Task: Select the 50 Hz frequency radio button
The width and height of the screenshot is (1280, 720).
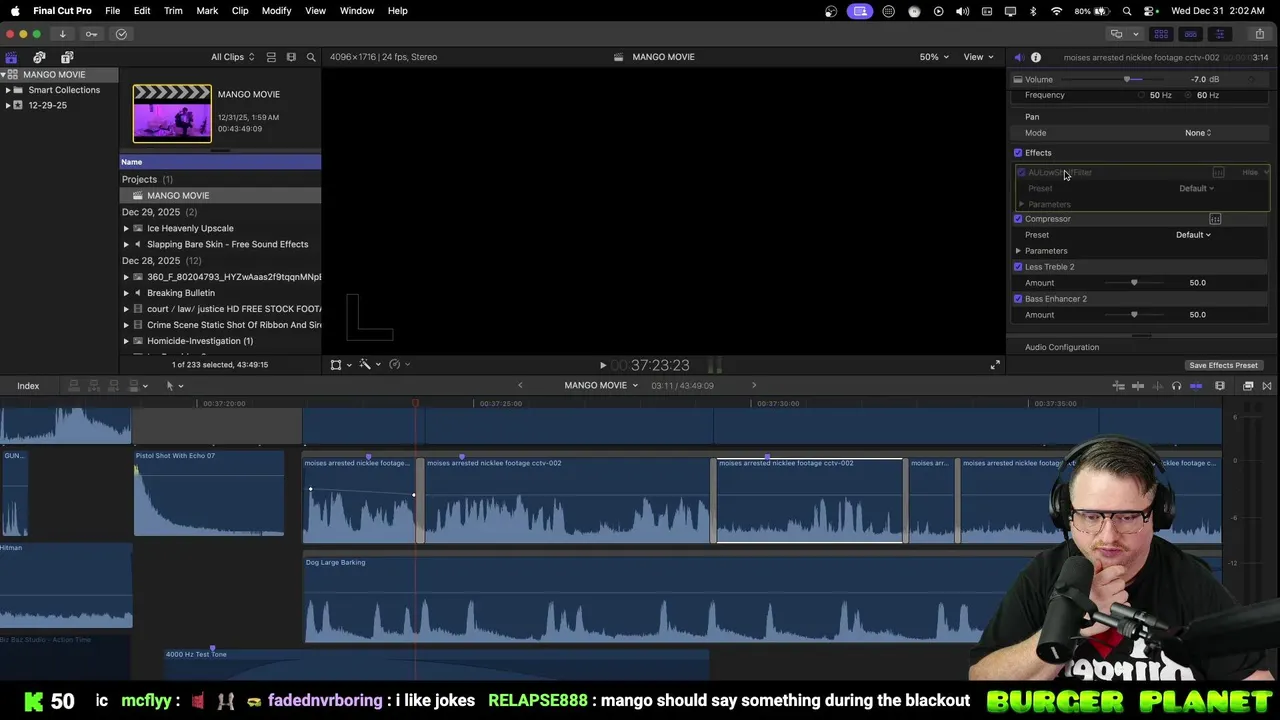Action: click(1141, 95)
